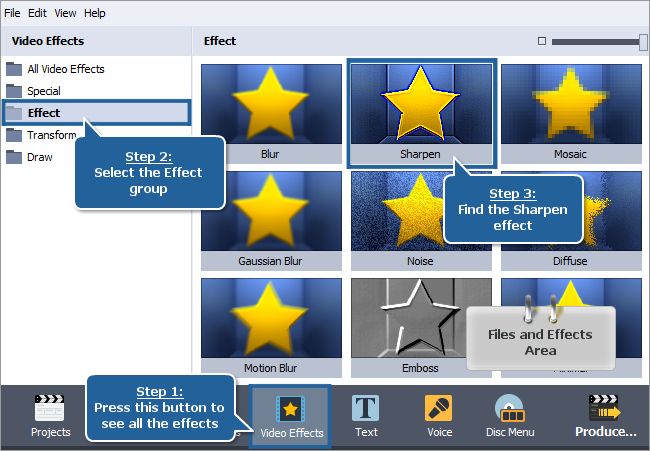Open the Help menu
This screenshot has width=650, height=451.
pos(95,13)
